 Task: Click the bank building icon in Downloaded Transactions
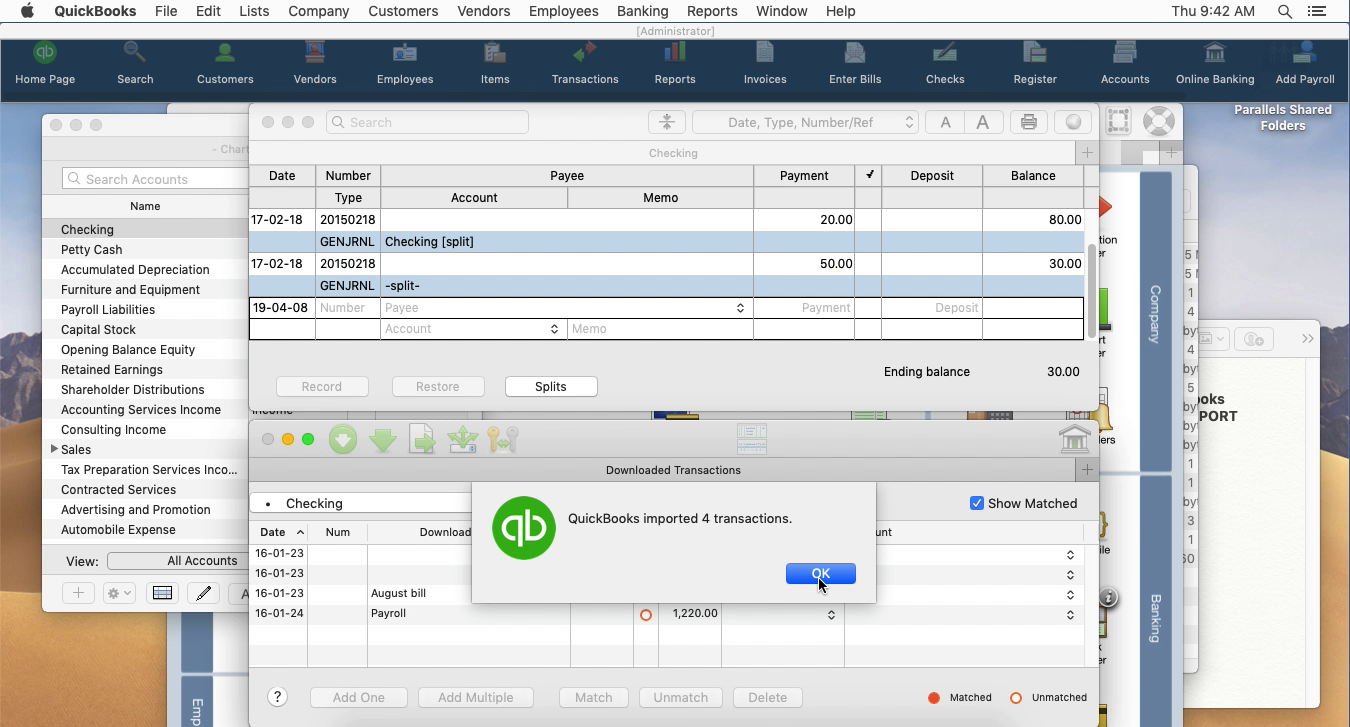point(1074,439)
